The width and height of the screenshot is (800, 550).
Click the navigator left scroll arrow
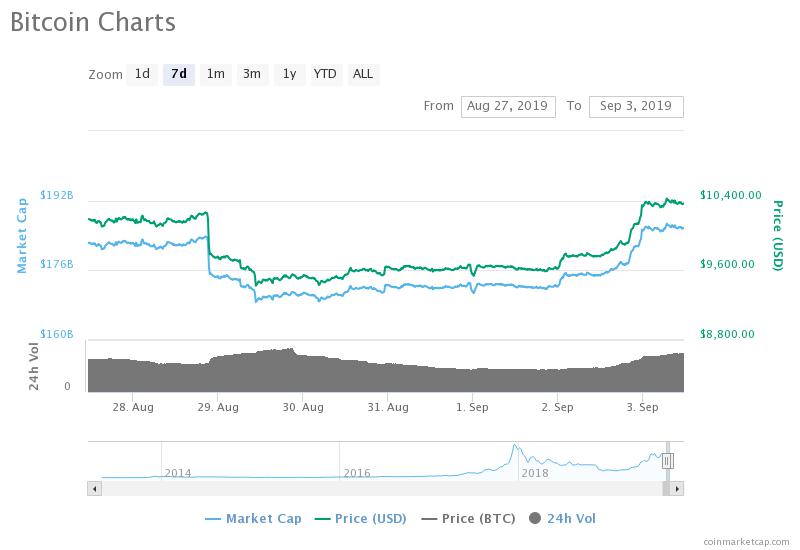pos(94,489)
